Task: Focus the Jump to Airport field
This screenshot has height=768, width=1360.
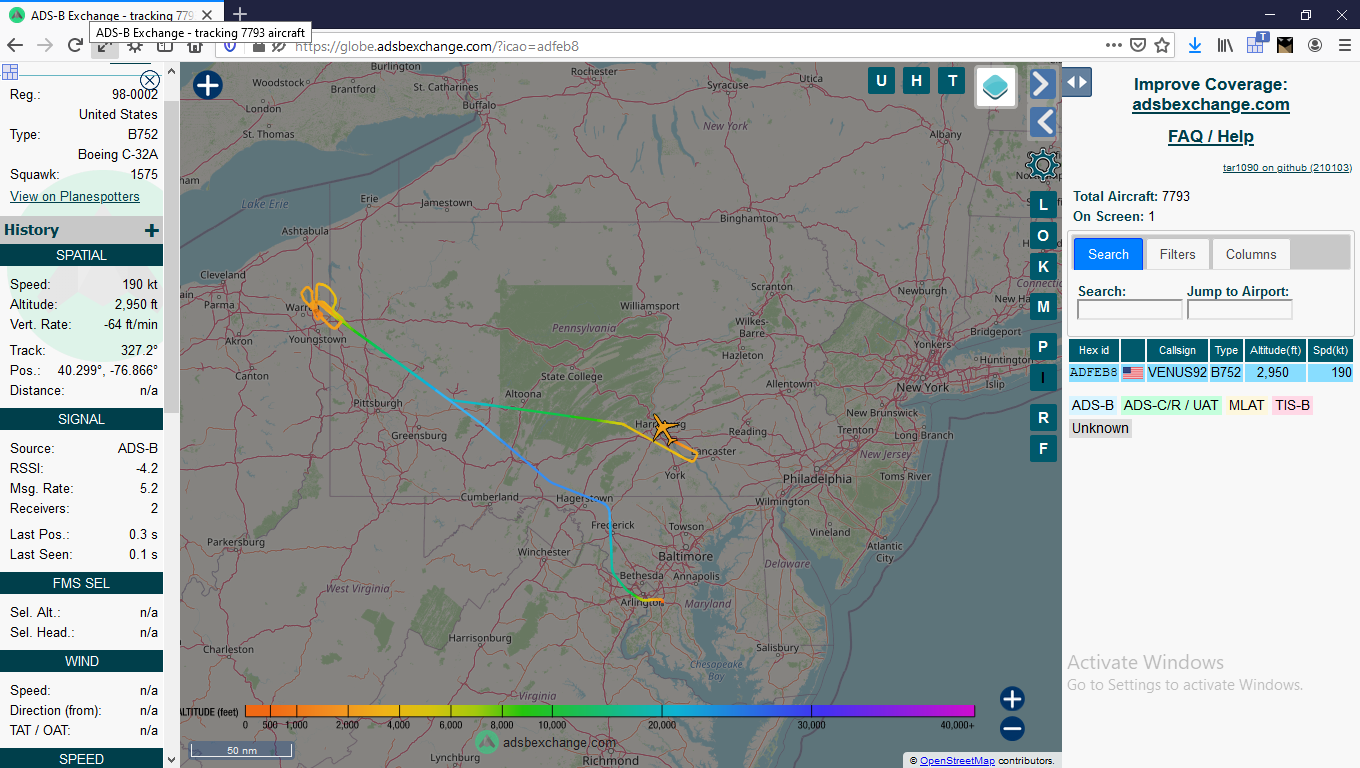Action: click(x=1240, y=310)
